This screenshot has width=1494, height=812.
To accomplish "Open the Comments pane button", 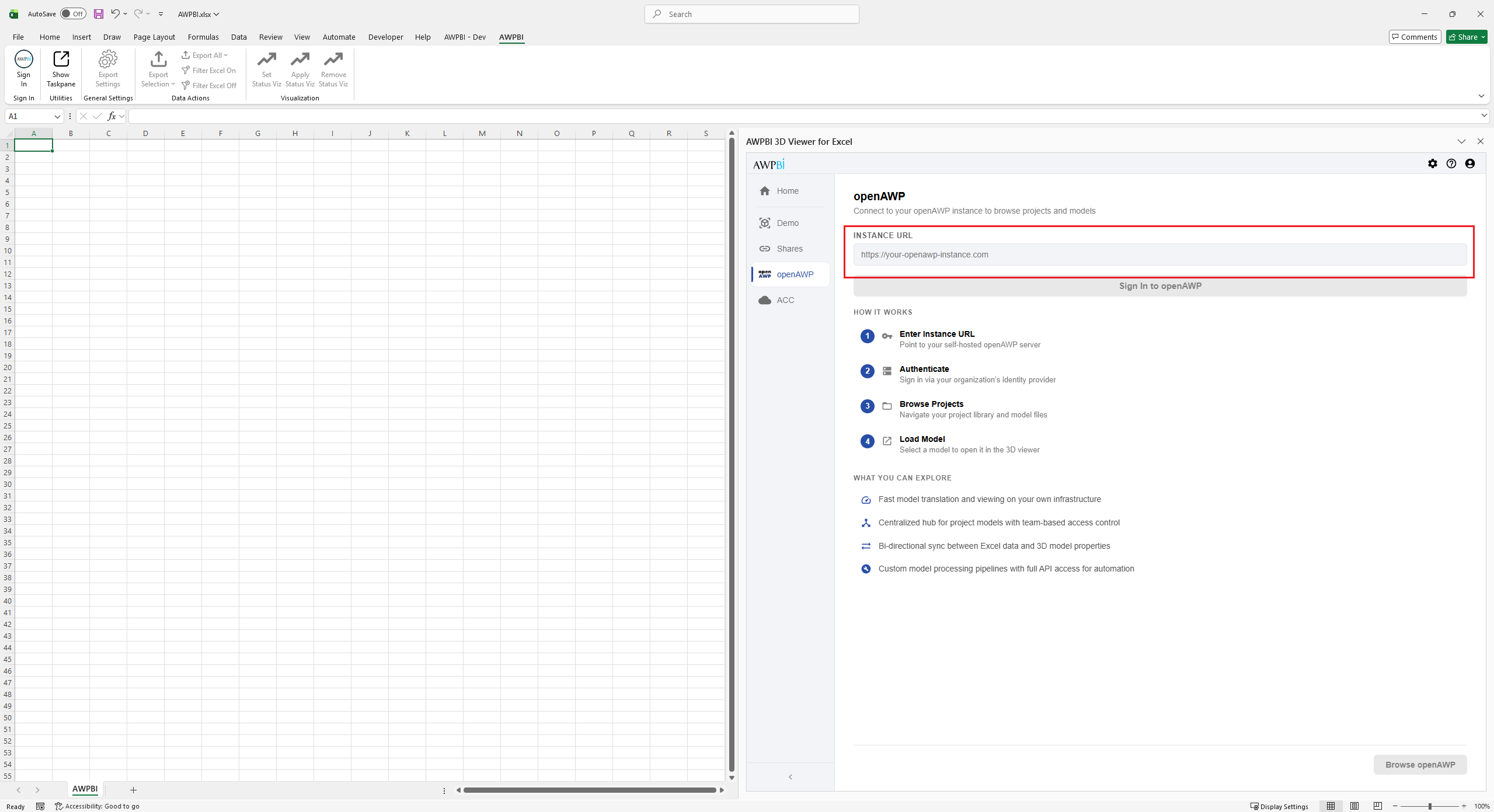I will (1415, 37).
